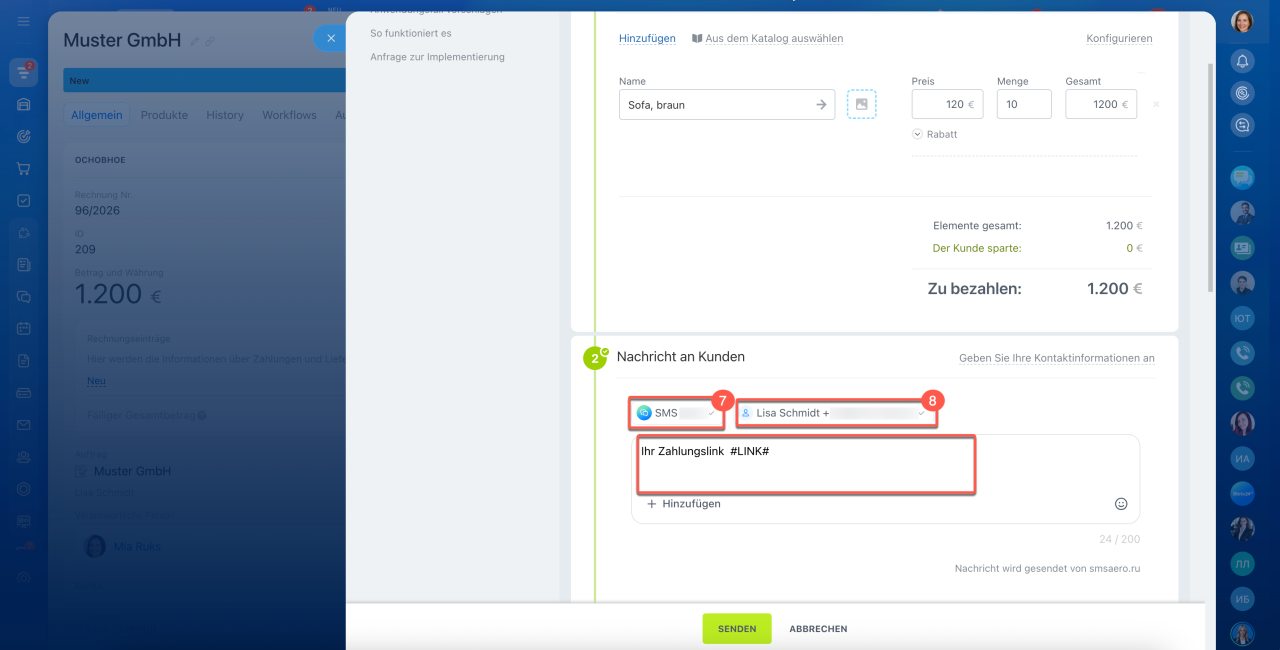Click the Konfigurieren link
This screenshot has width=1280, height=650.
pyautogui.click(x=1119, y=38)
